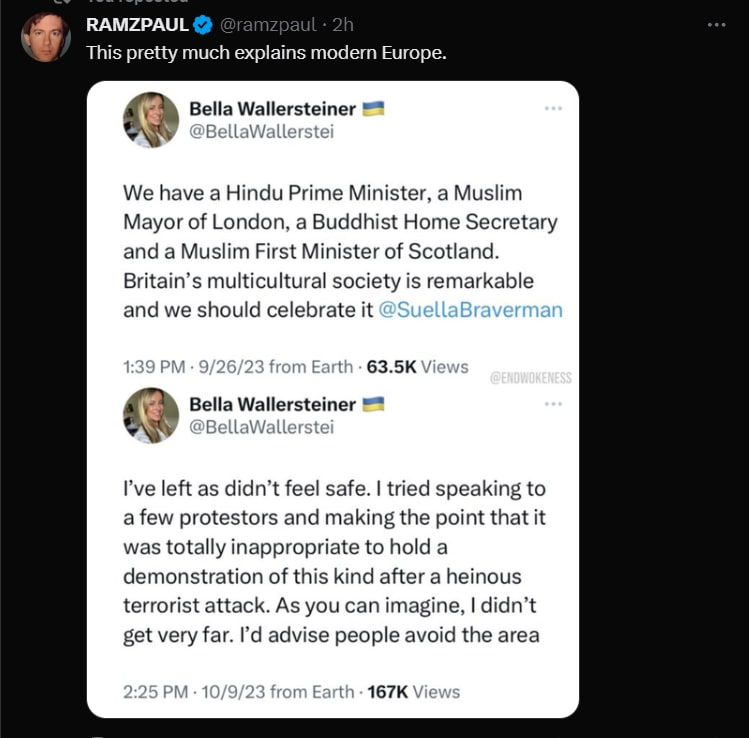The height and width of the screenshot is (738, 749).
Task: Click the Ukraine flag in first embedded tweet
Action: [373, 108]
